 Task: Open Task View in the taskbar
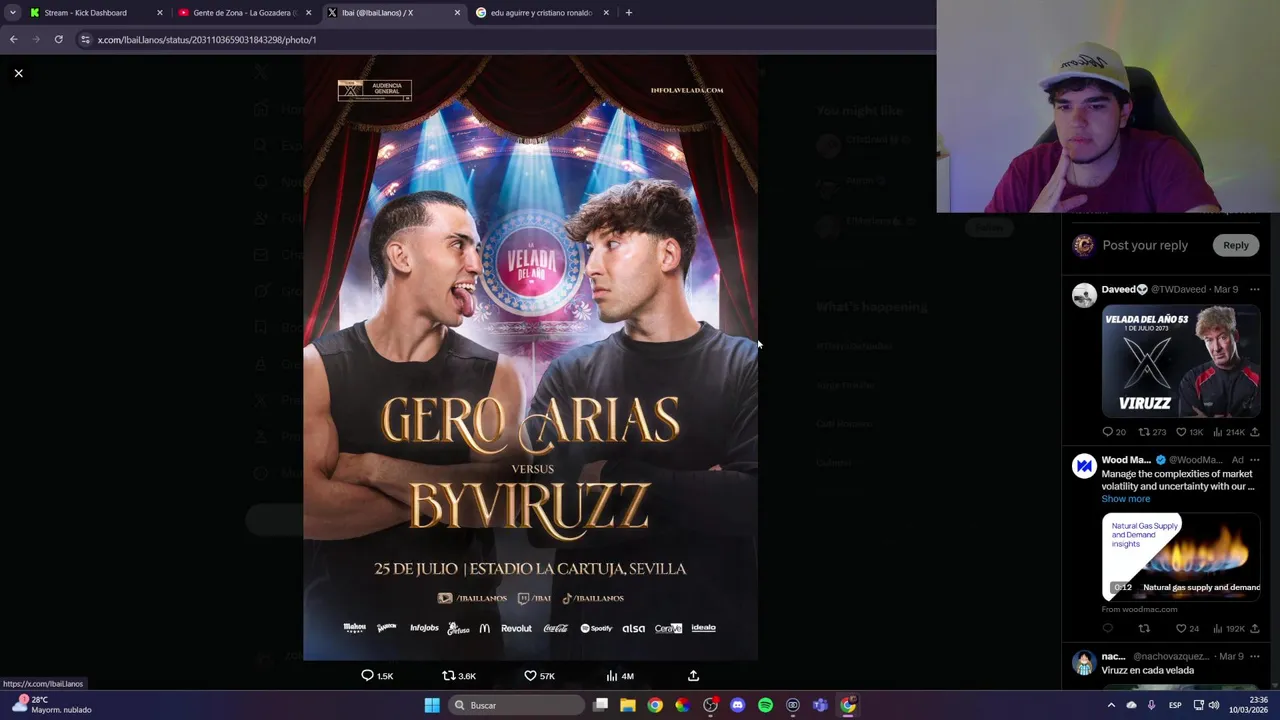(x=600, y=705)
